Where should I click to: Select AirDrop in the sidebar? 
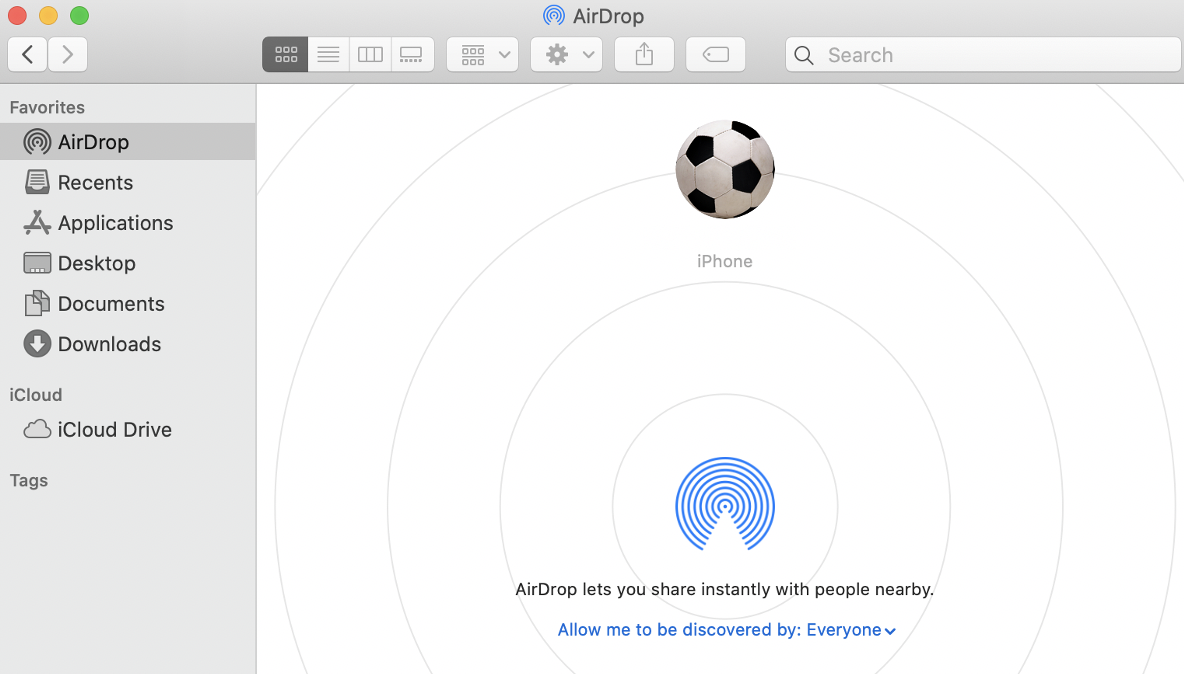128,142
